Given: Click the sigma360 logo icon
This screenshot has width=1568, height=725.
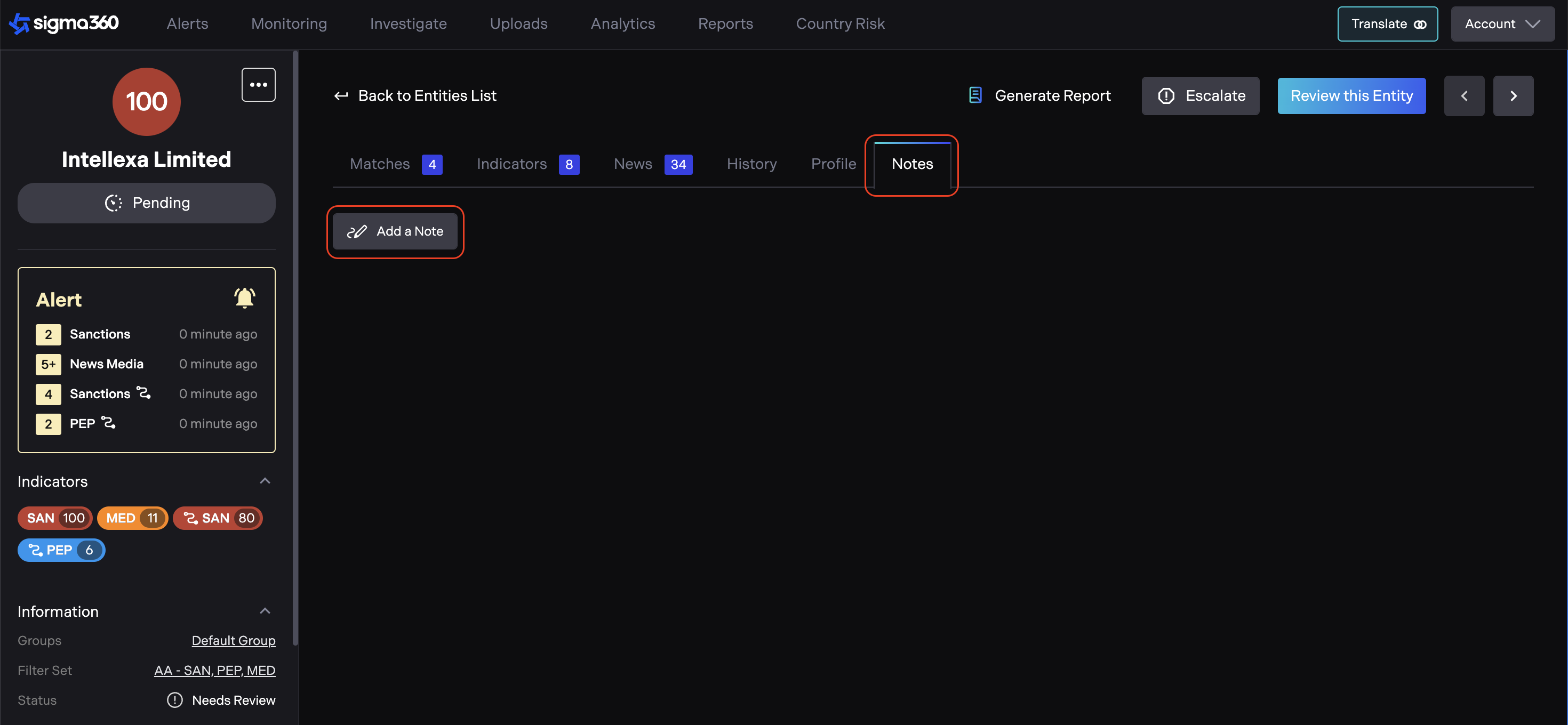Looking at the screenshot, I should (20, 23).
